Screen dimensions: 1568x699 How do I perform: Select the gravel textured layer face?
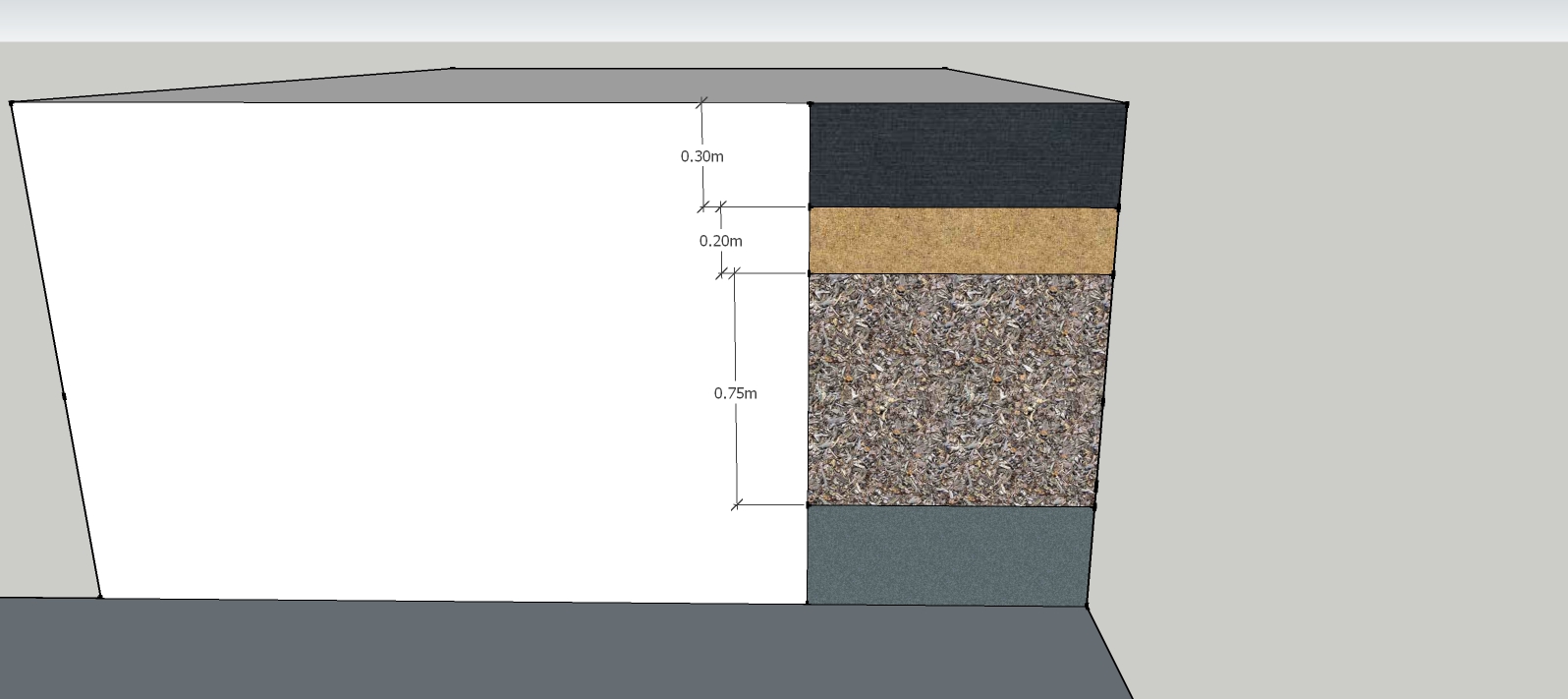(x=957, y=389)
